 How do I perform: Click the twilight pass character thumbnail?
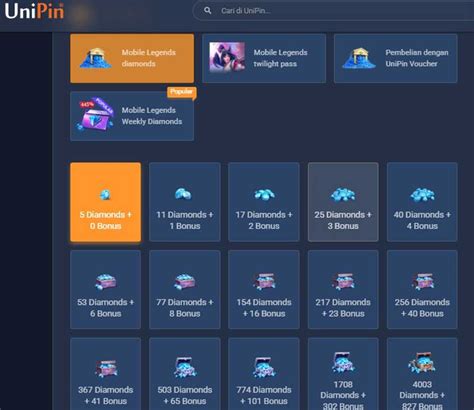point(227,57)
